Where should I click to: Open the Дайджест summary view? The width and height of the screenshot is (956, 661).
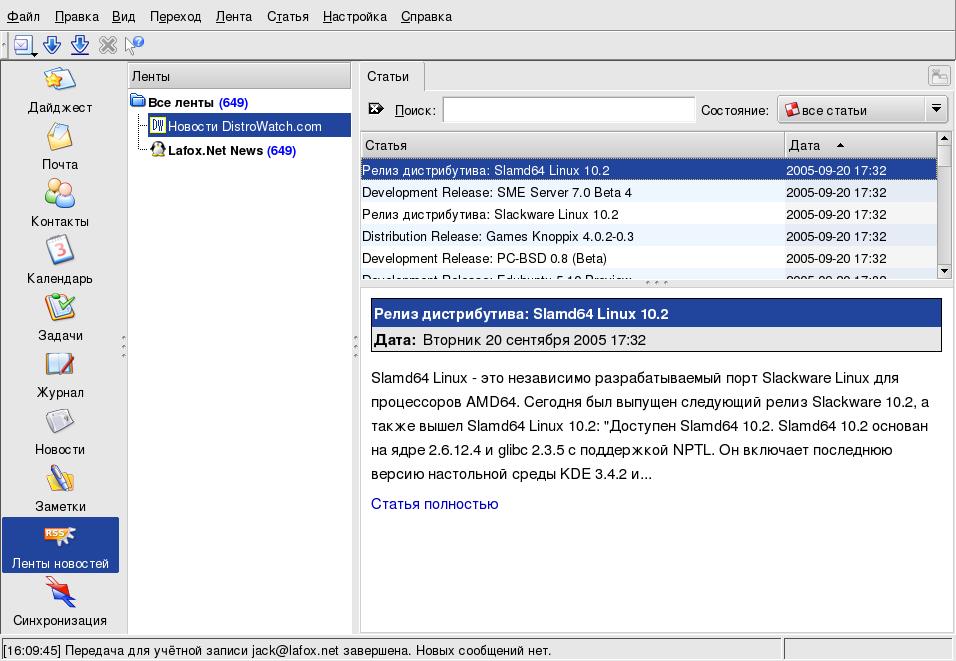[x=60, y=91]
